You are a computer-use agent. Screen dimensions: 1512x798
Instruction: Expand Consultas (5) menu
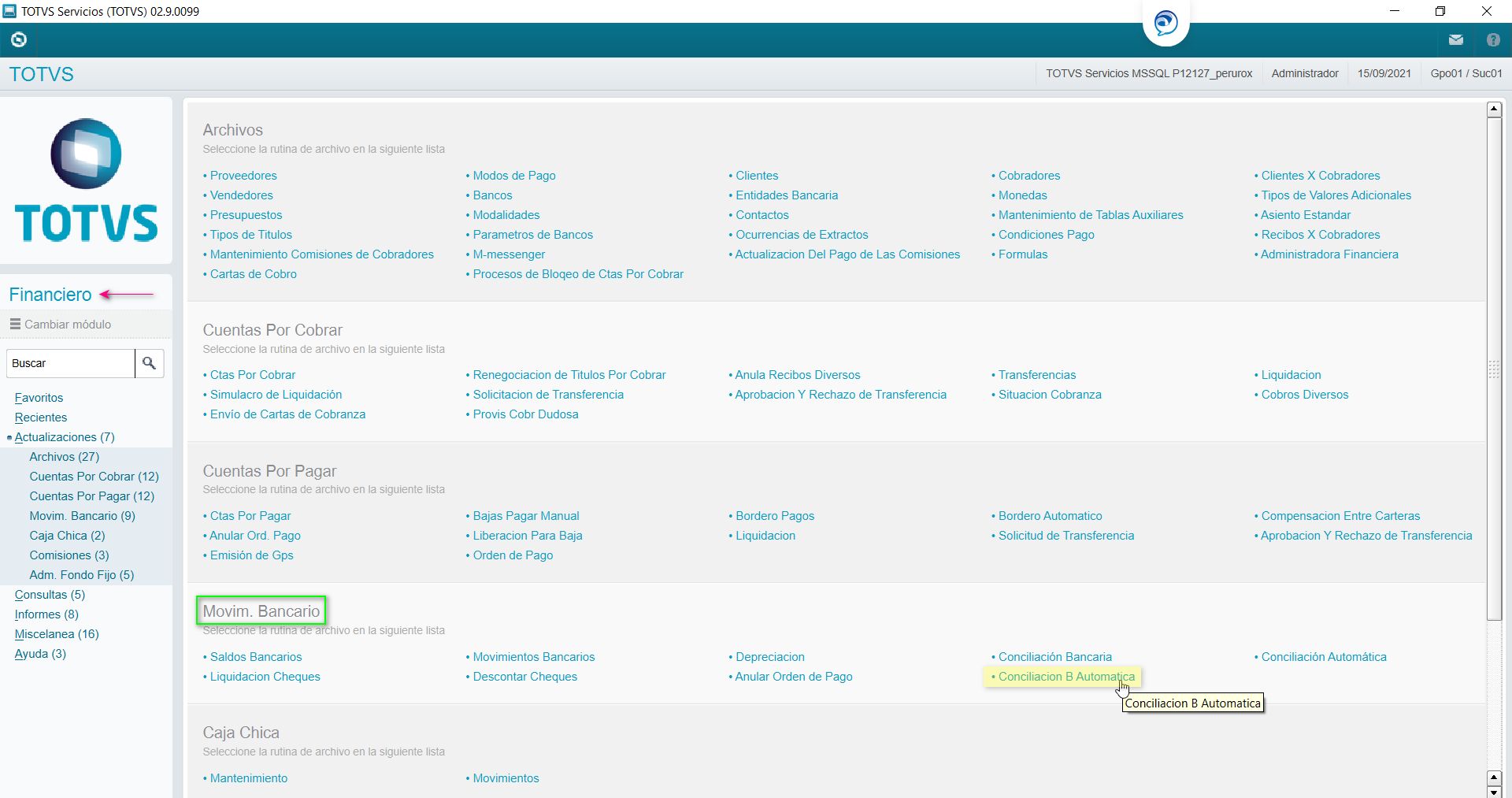click(50, 595)
